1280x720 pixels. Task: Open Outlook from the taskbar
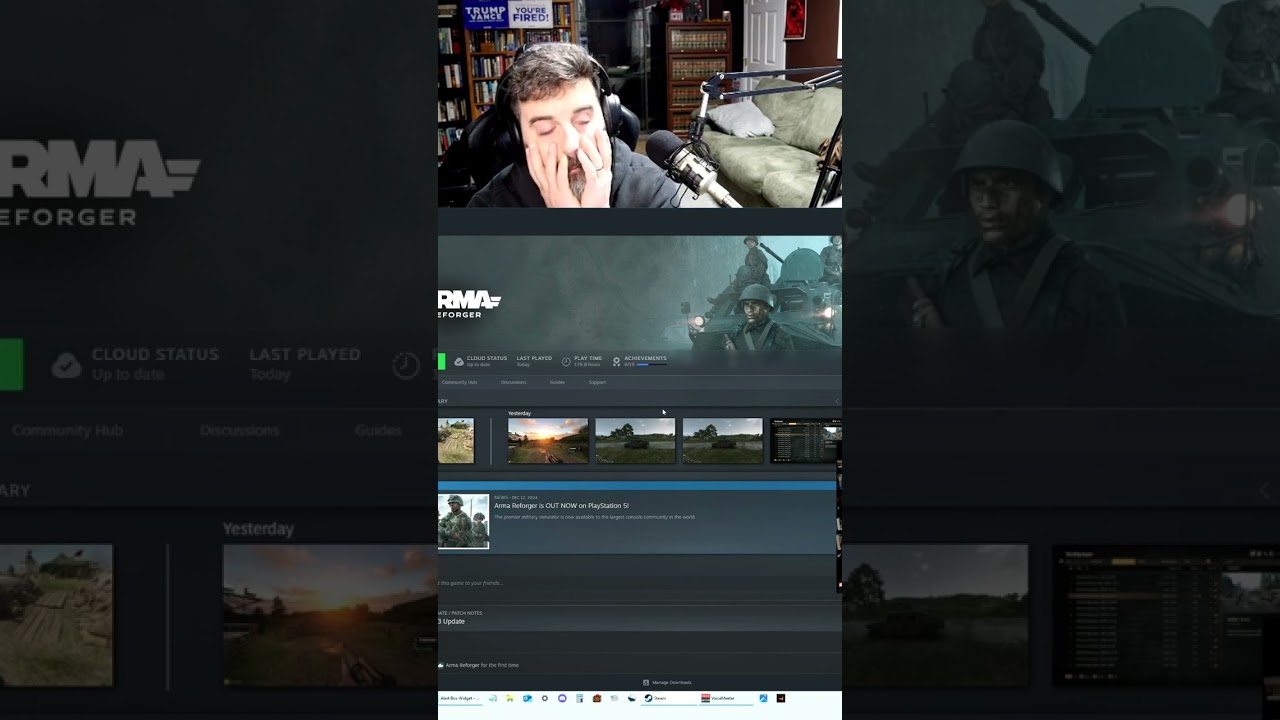pyautogui.click(x=527, y=698)
